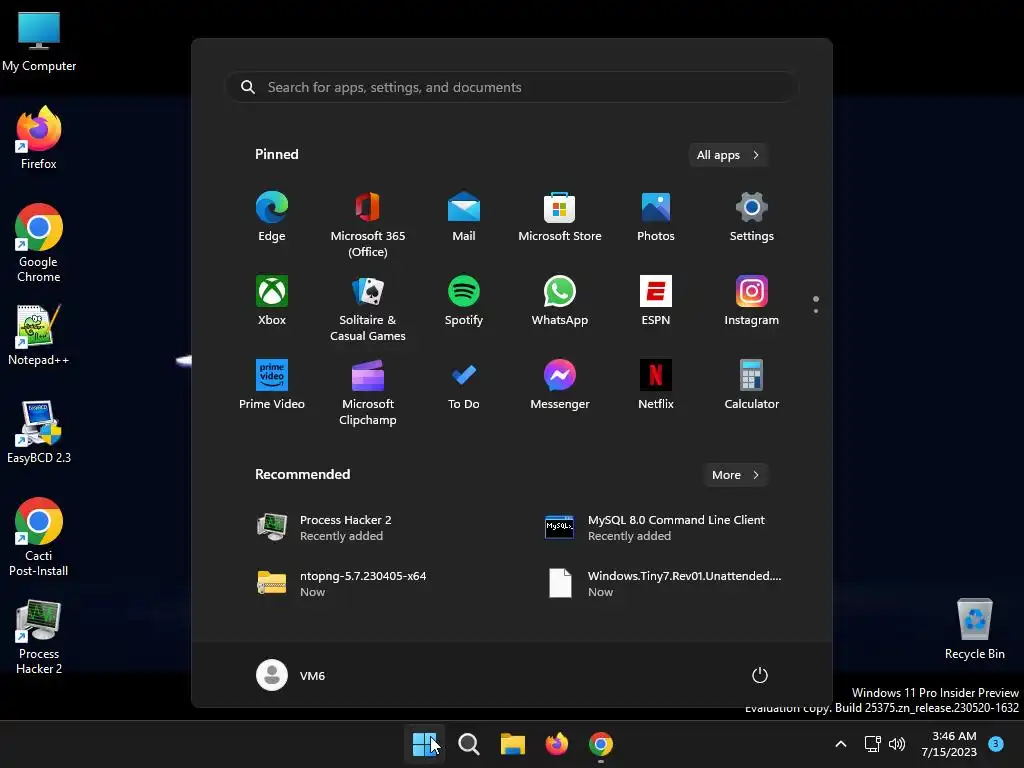Go to next page of pinned apps

816,311
